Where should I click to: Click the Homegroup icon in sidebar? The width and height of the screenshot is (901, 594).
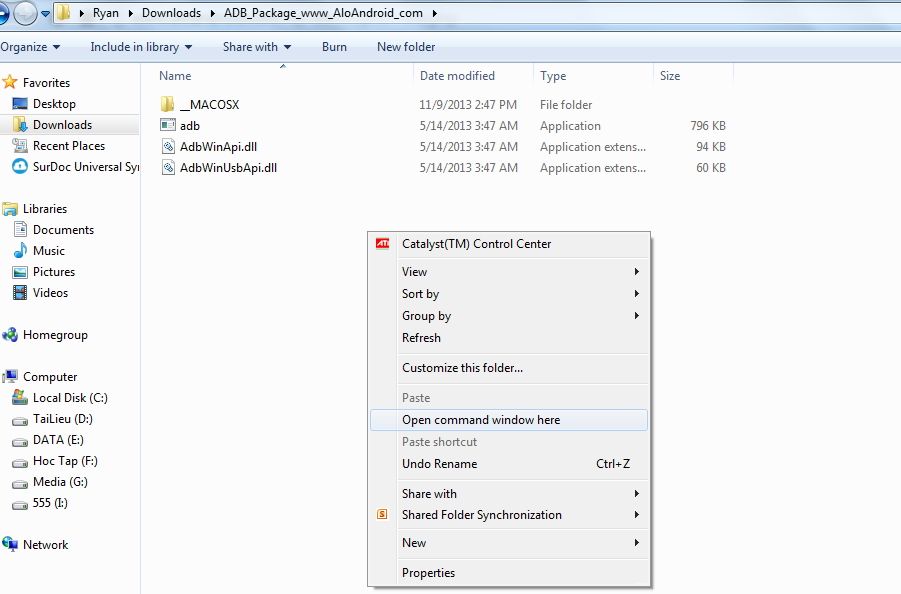10,335
